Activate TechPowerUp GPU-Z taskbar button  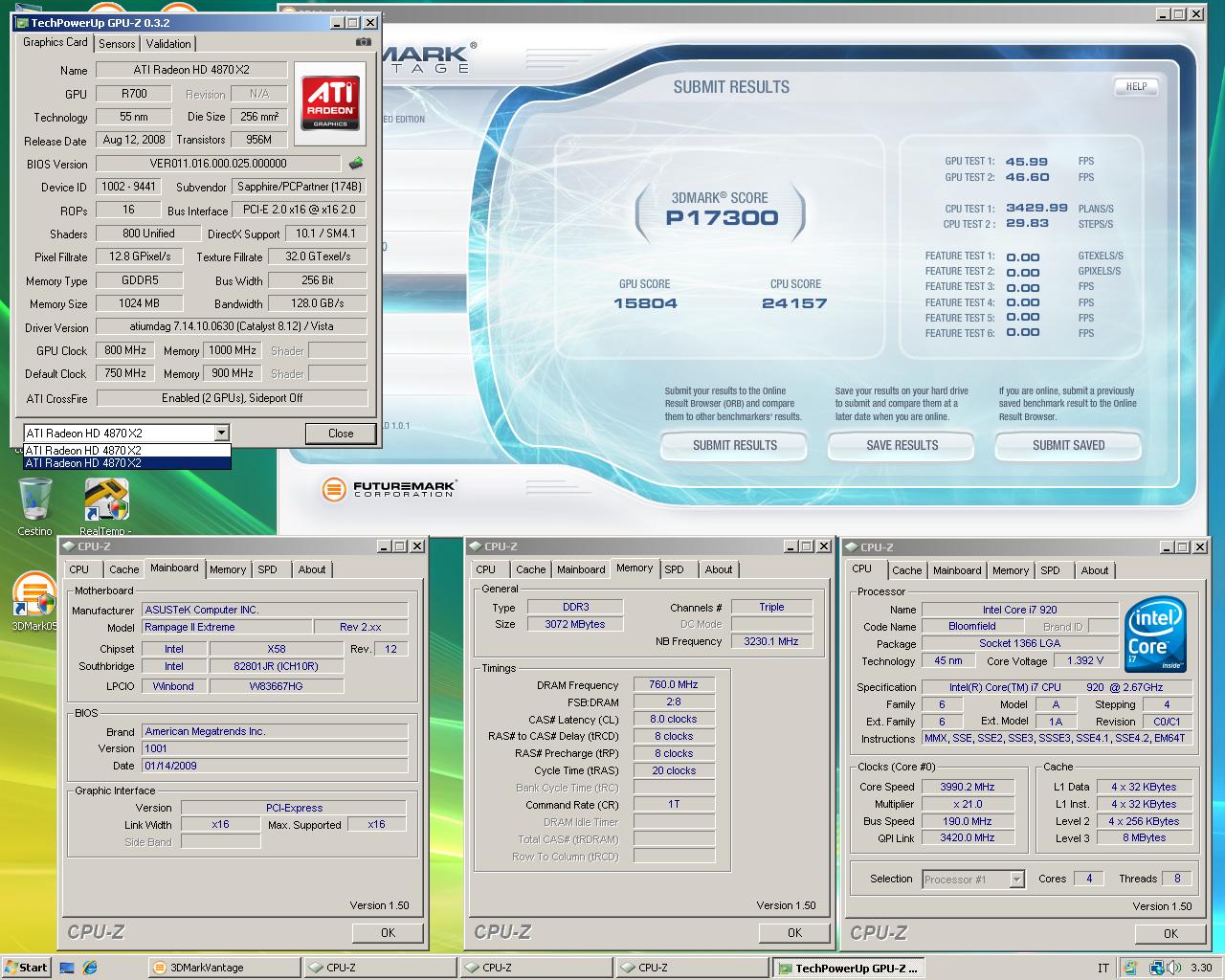tap(849, 968)
